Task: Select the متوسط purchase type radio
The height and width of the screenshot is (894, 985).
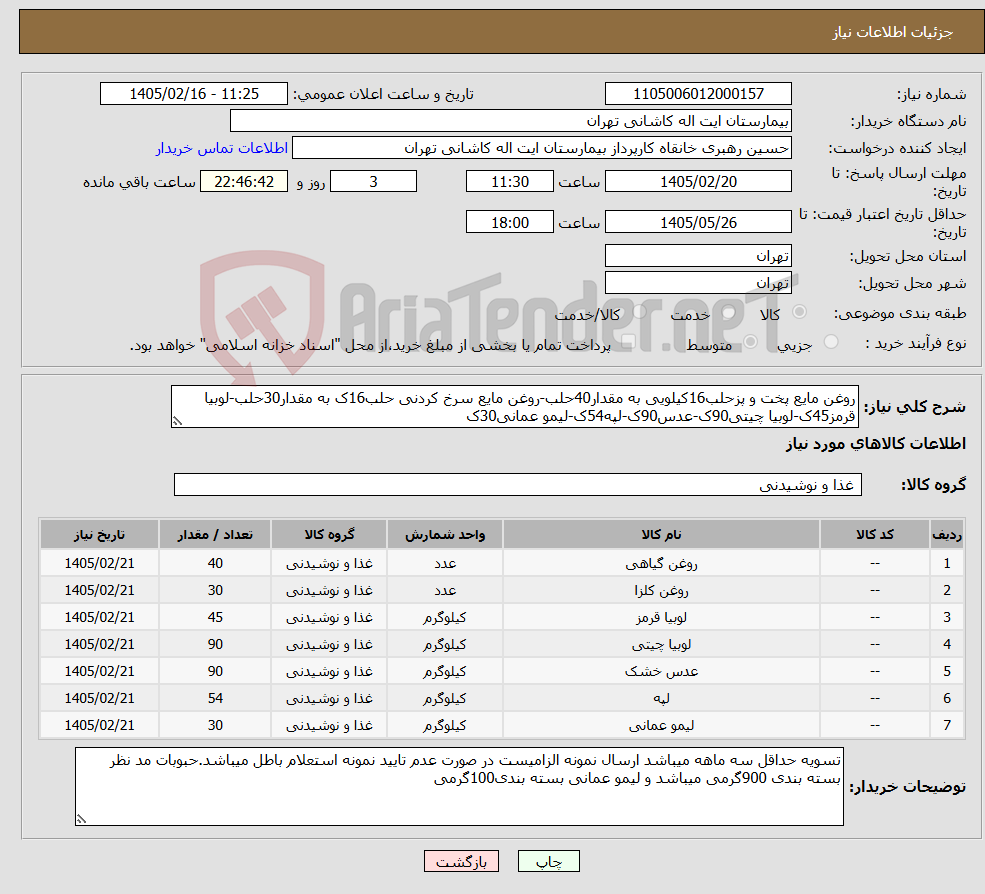Action: [750, 342]
